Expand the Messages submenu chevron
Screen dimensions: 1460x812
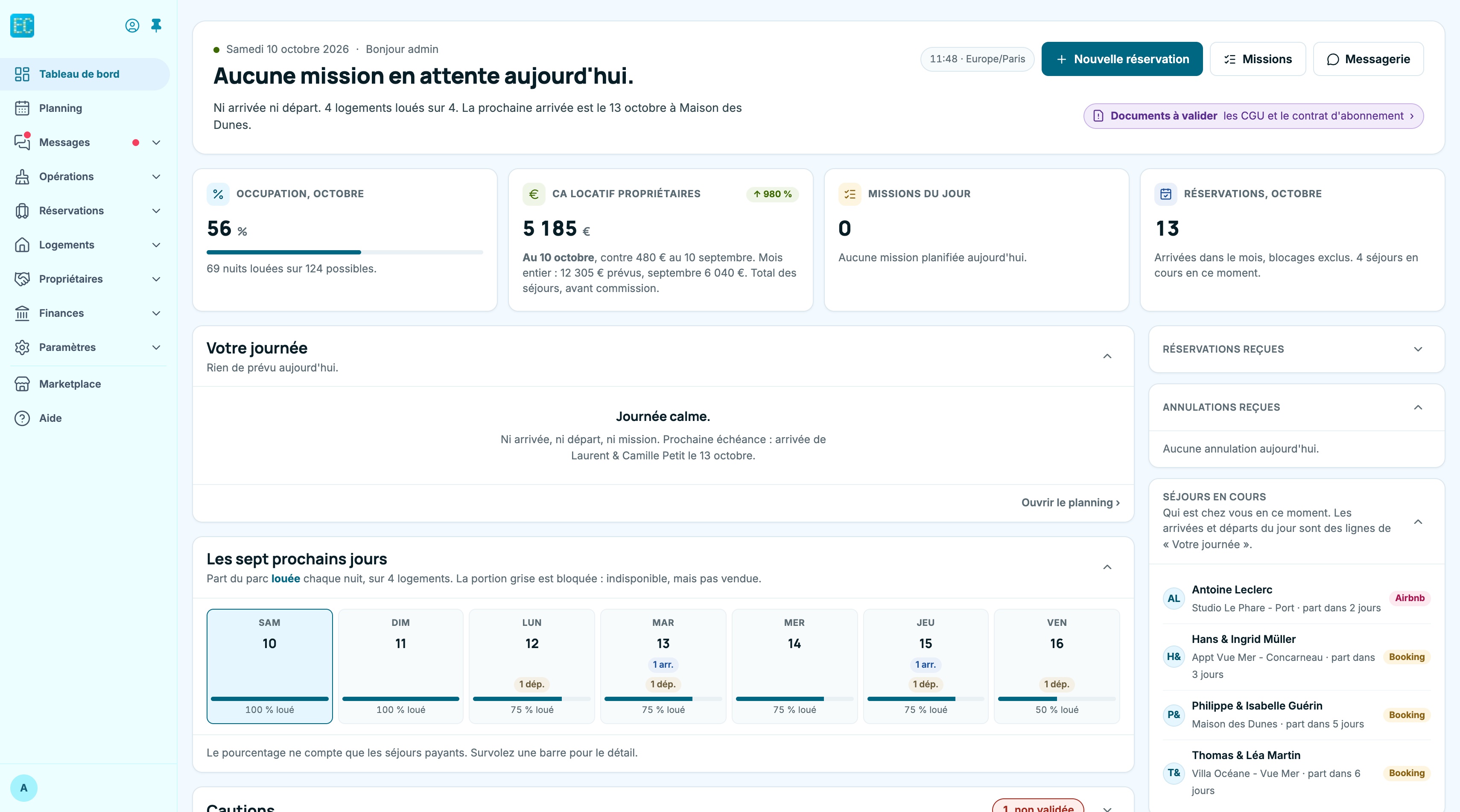[x=156, y=143]
